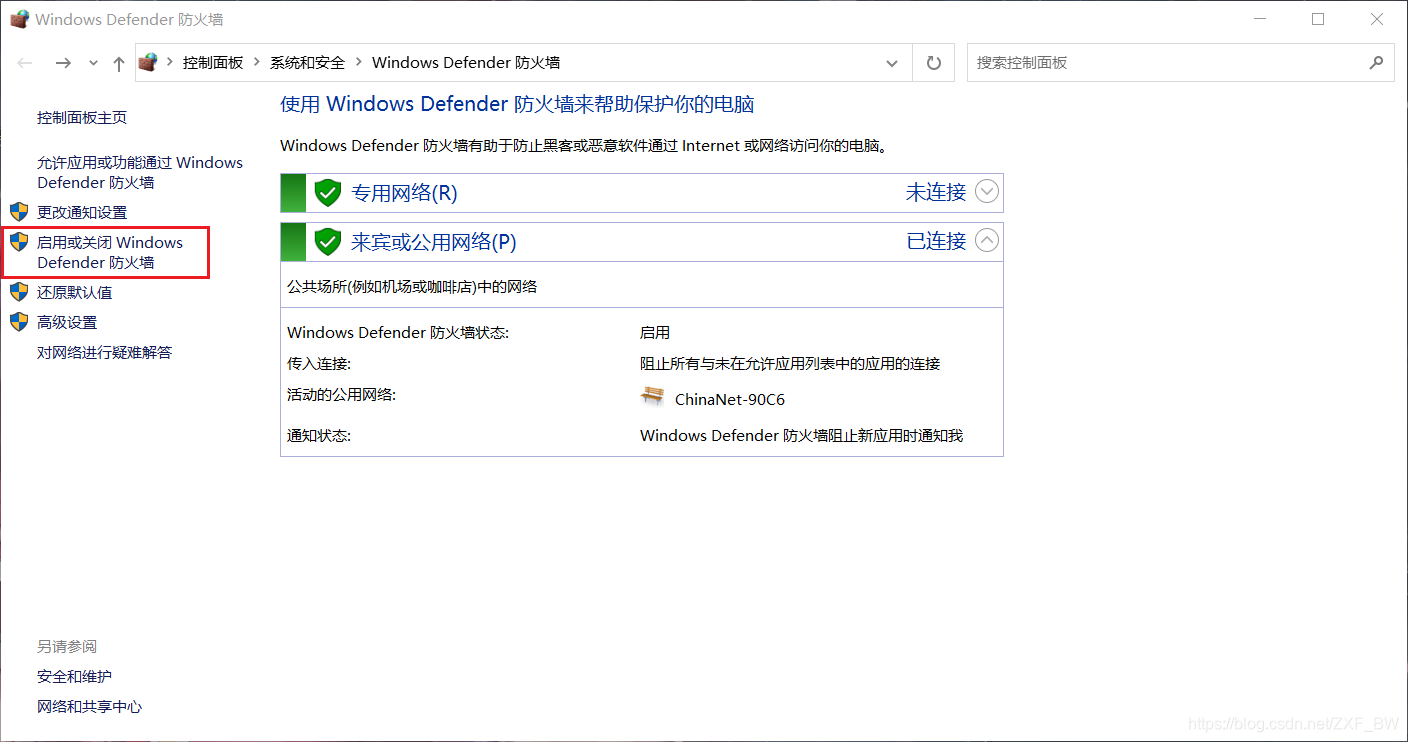Open 安全和维护 link
This screenshot has height=742, width=1408.
coord(75,676)
